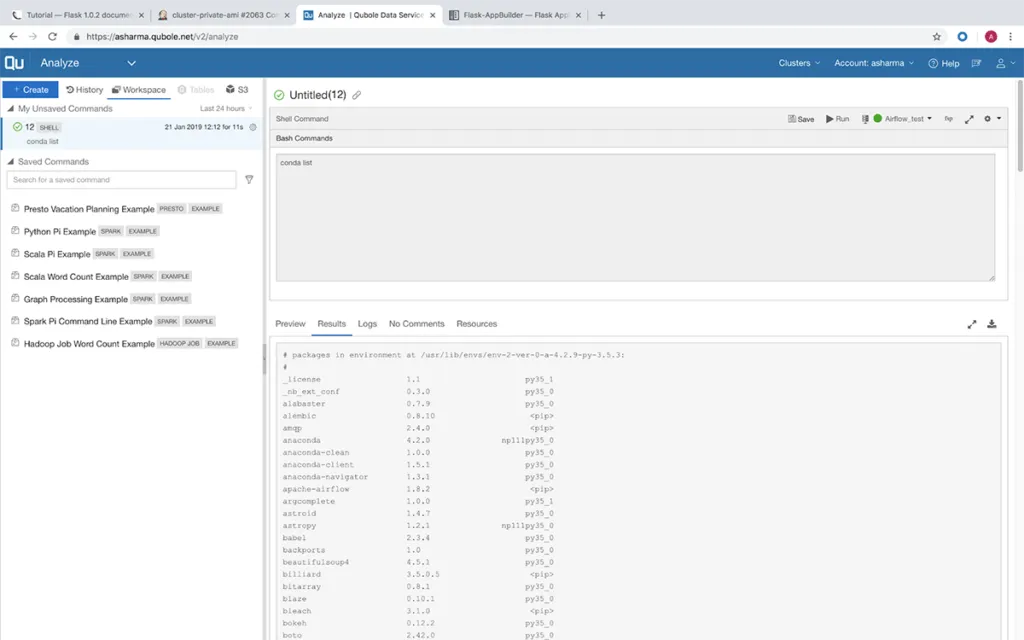Image resolution: width=1024 pixels, height=640 pixels.
Task: Collapse the Saved Commands section
Action: 10,161
